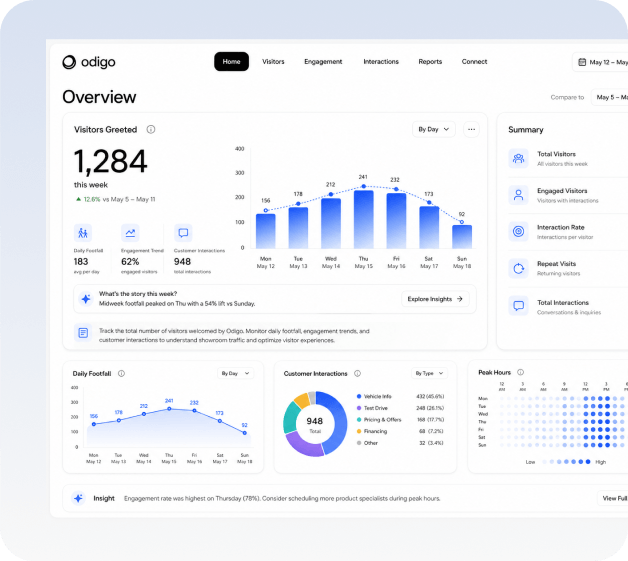
Task: Click the Interaction Rate summary row title
Action: pyautogui.click(x=560, y=227)
